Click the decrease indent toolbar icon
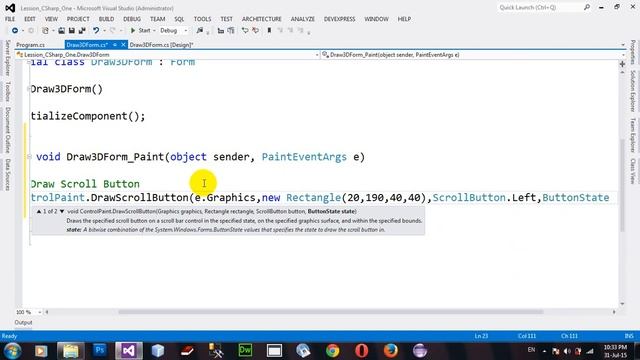640x360 pixels. point(221,31)
